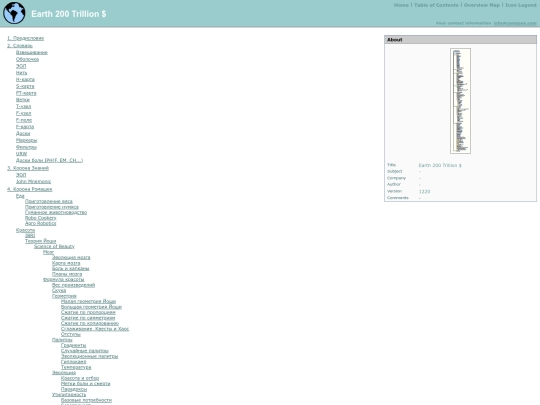
Task: Open the Карта мозга entry
Action: [x=66, y=263]
